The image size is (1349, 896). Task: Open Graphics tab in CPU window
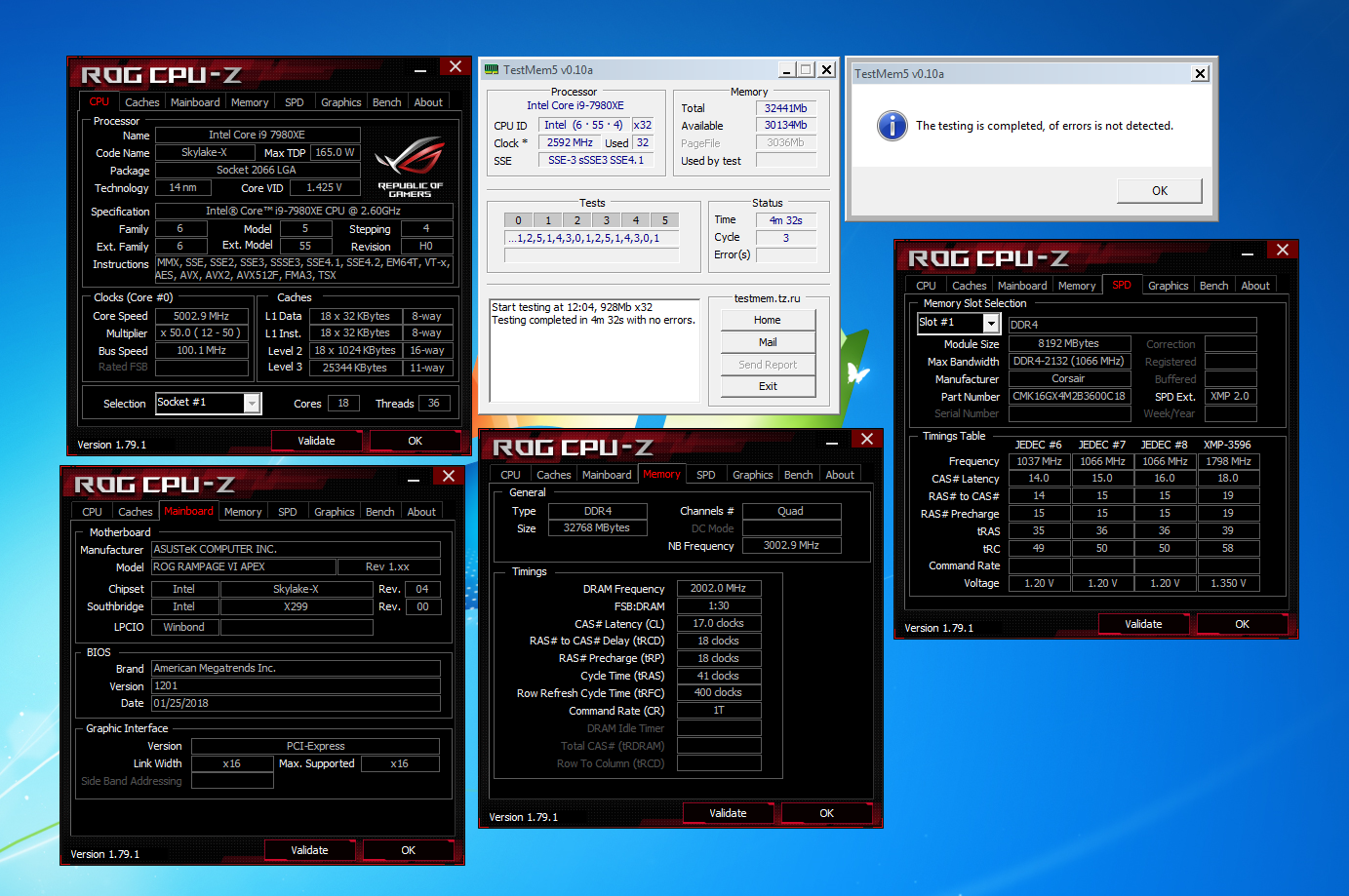pyautogui.click(x=341, y=102)
